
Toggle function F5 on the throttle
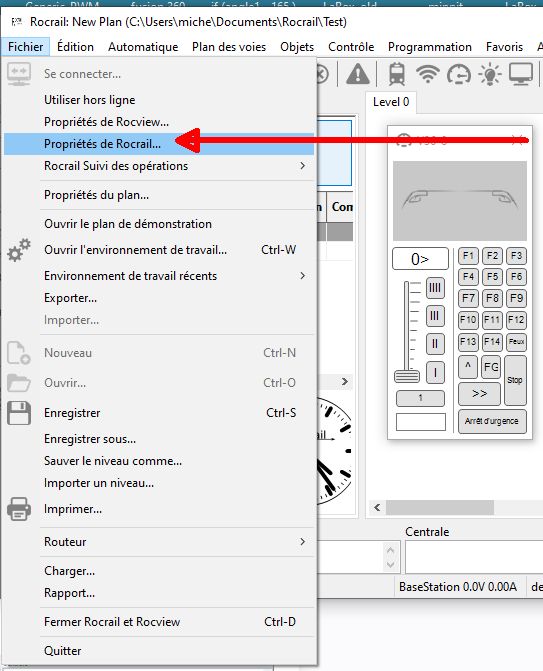click(x=492, y=277)
